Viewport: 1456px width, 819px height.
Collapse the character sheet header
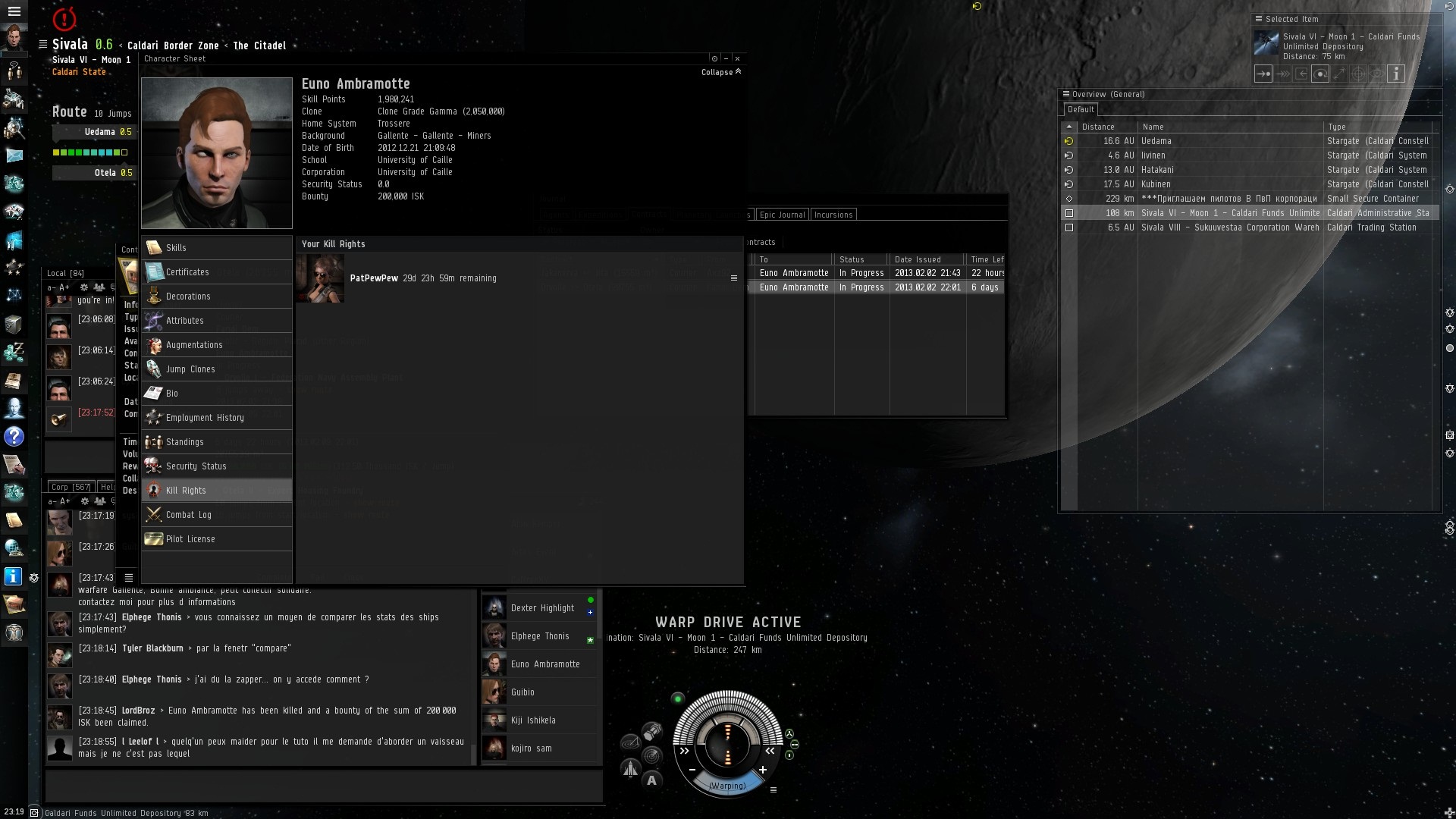[721, 72]
